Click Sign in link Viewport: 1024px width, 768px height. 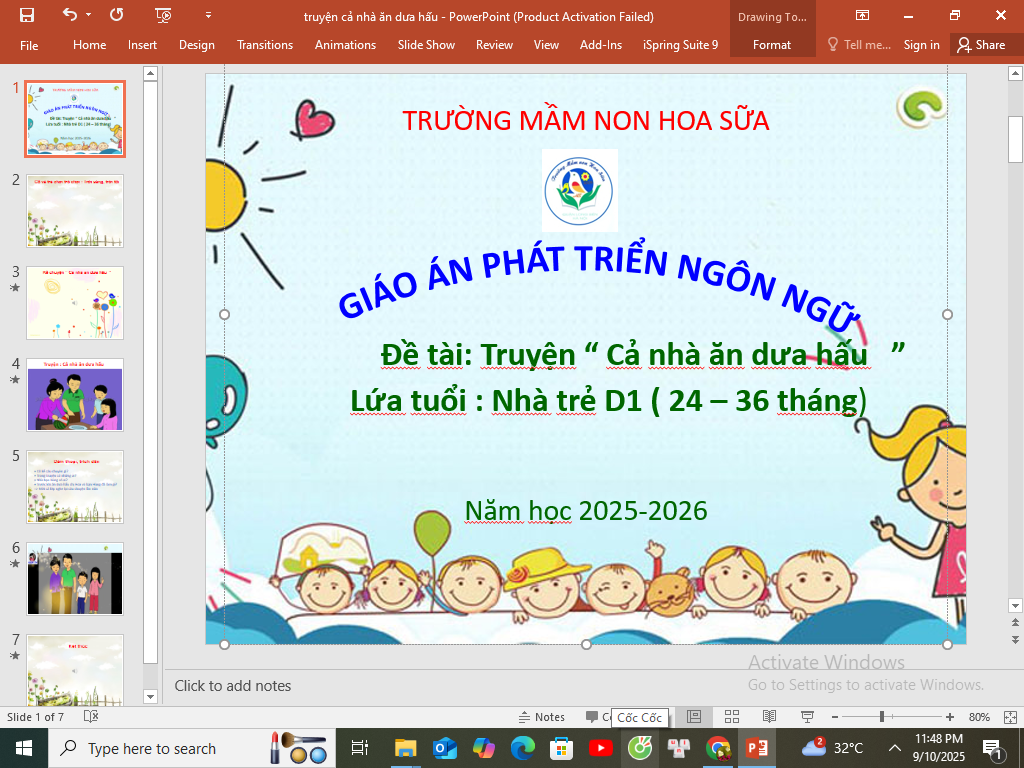tap(921, 45)
